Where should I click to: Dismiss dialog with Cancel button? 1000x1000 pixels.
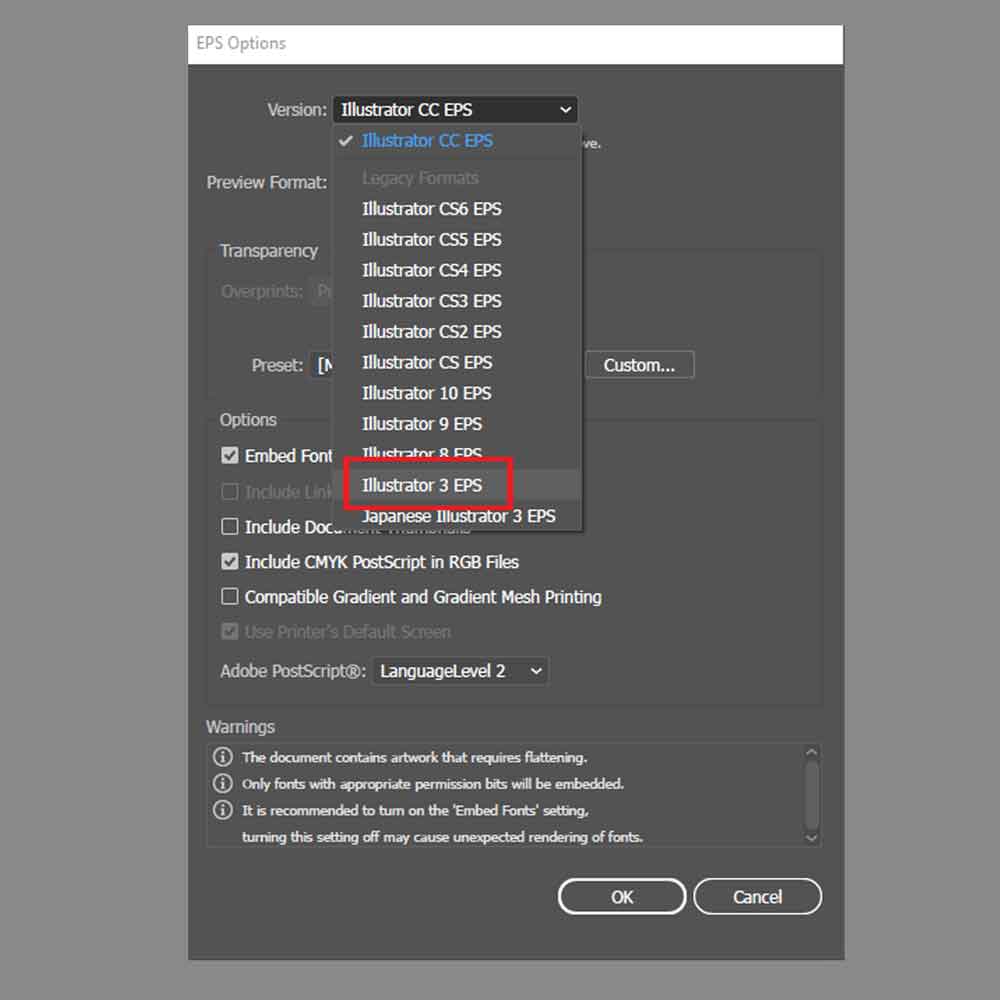point(757,897)
